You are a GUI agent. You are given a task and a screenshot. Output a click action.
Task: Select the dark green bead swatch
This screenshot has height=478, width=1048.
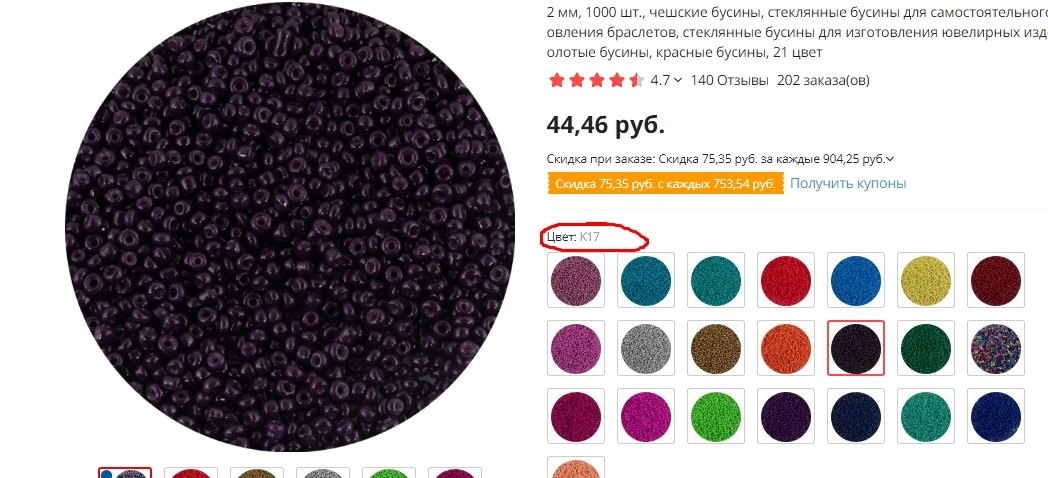coord(926,348)
